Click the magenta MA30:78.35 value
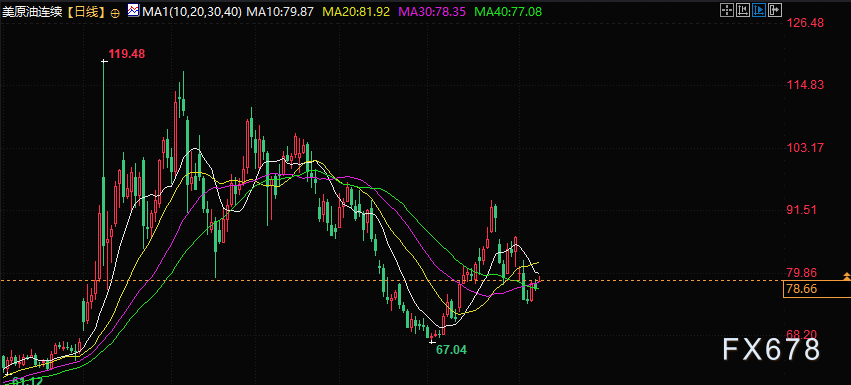The image size is (851, 385). point(432,11)
